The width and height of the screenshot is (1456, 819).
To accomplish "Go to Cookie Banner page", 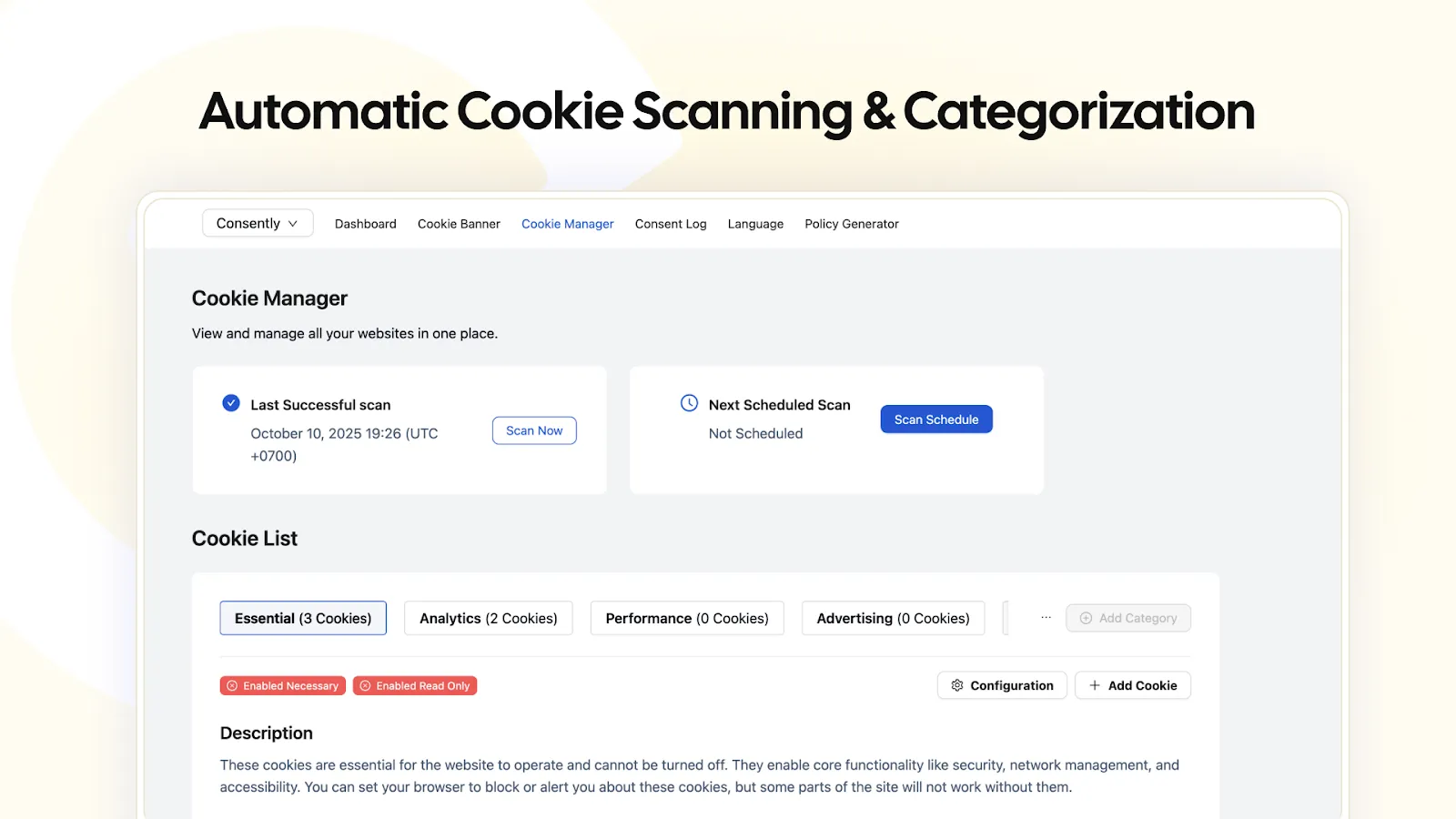I will coord(459,224).
